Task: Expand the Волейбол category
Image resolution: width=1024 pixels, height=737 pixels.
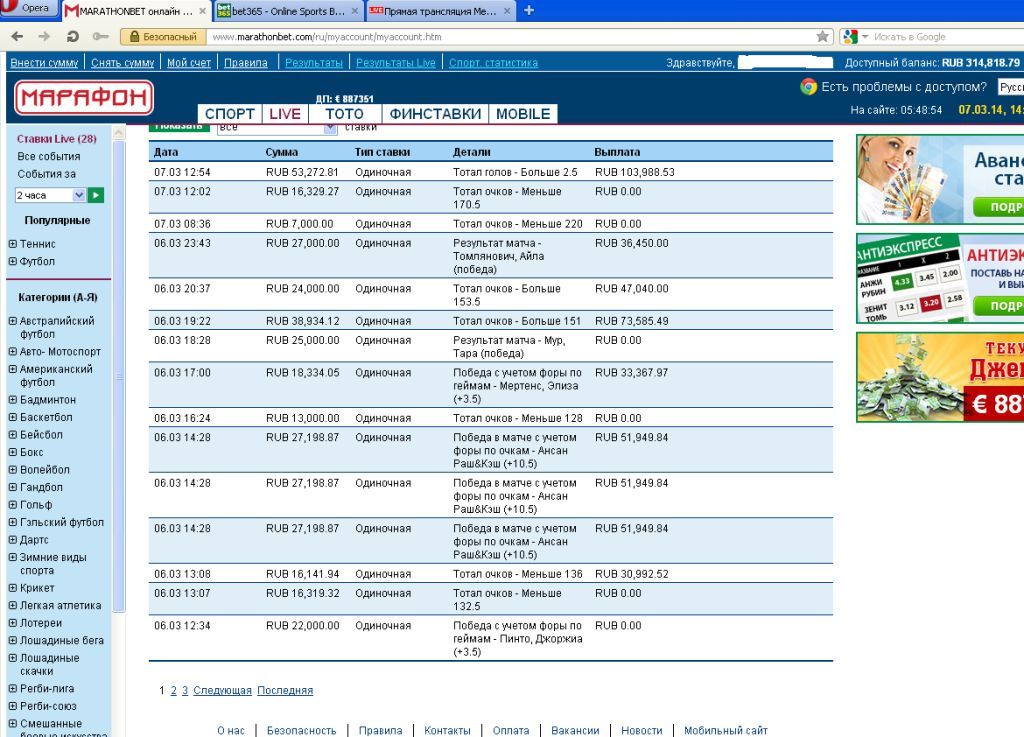Action: 12,469
